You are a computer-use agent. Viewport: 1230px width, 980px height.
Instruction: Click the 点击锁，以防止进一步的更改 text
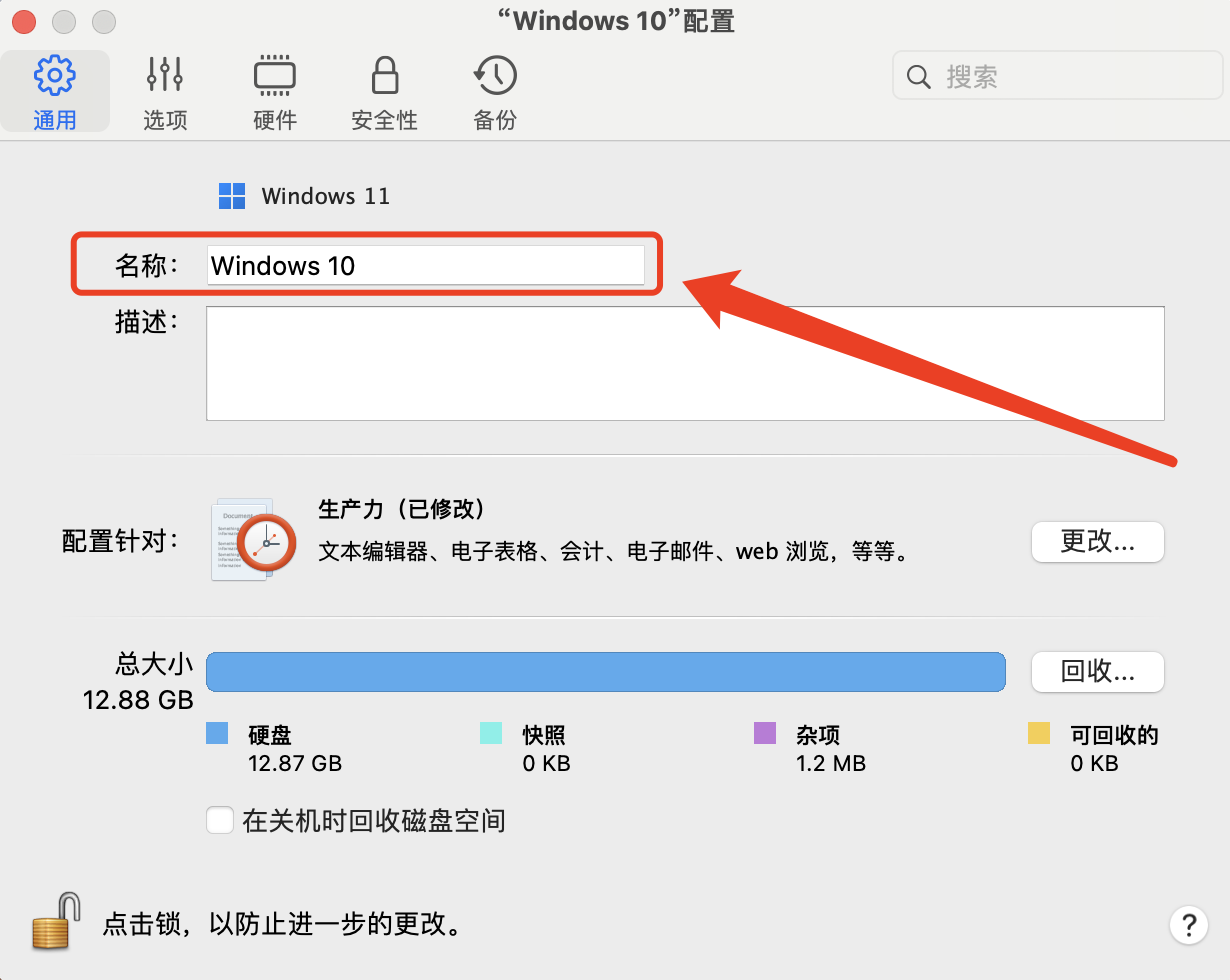[x=283, y=923]
